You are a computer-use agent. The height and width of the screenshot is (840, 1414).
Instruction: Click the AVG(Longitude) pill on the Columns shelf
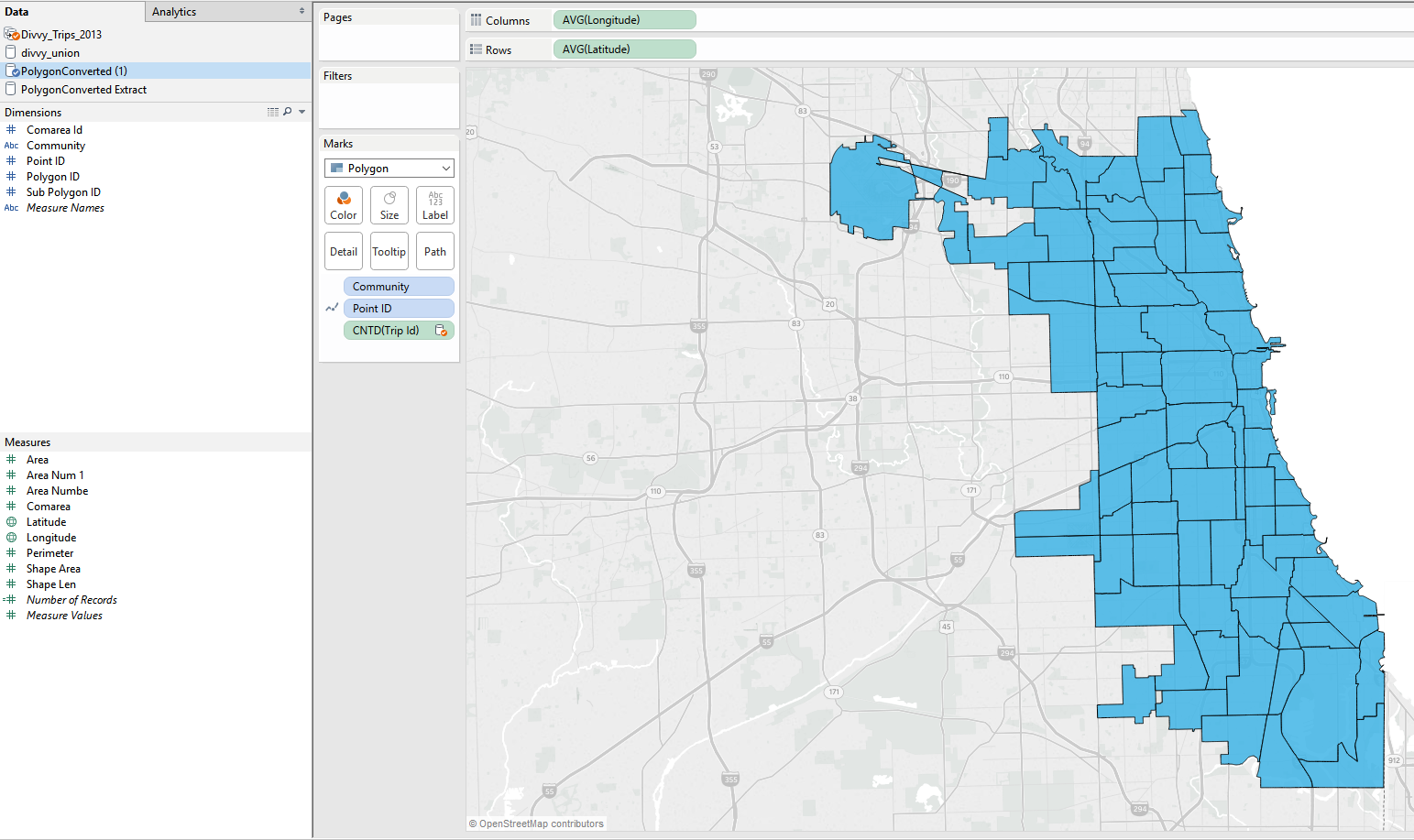coord(624,19)
